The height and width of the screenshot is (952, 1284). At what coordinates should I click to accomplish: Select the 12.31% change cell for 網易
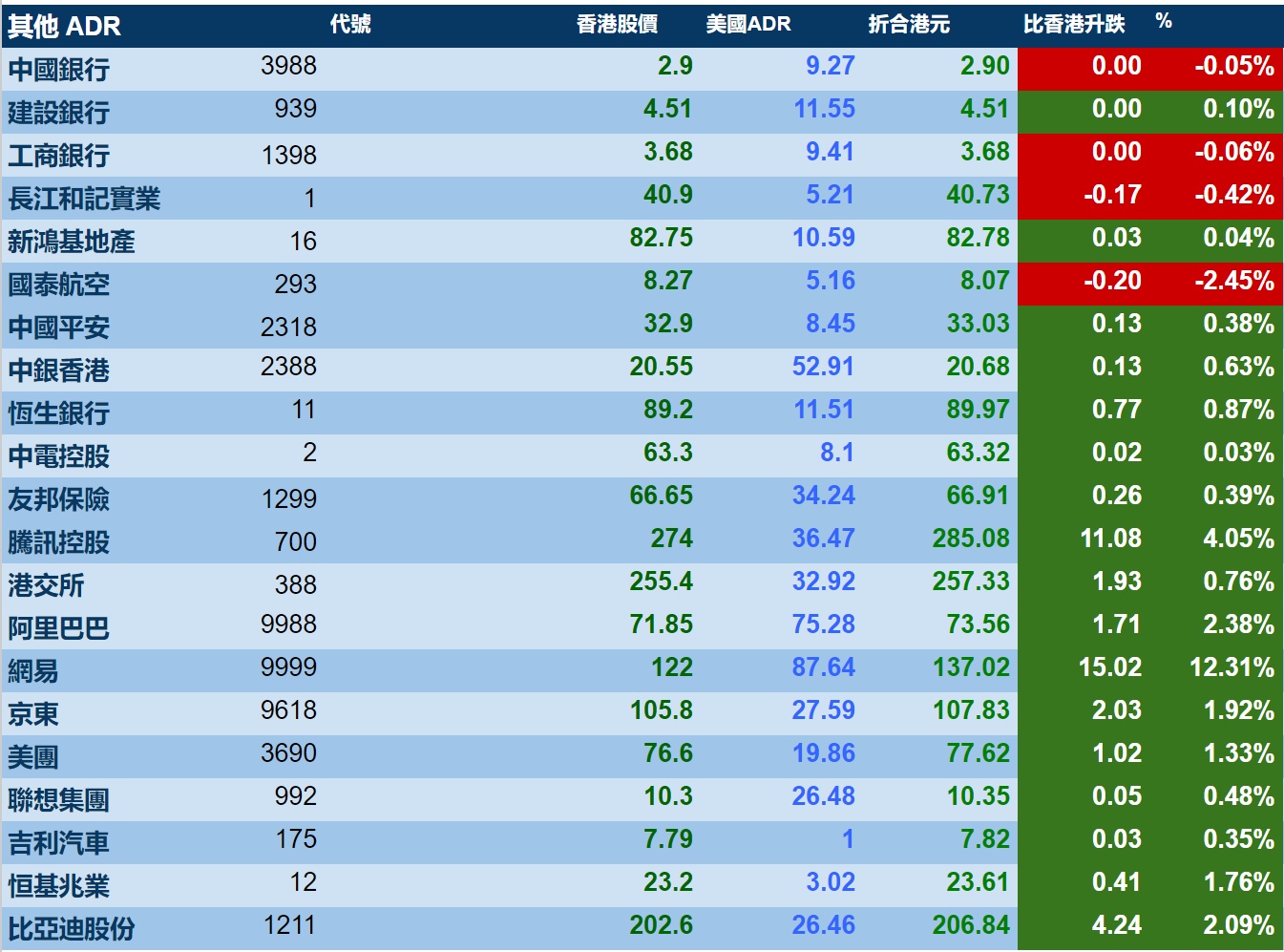coord(1231,667)
